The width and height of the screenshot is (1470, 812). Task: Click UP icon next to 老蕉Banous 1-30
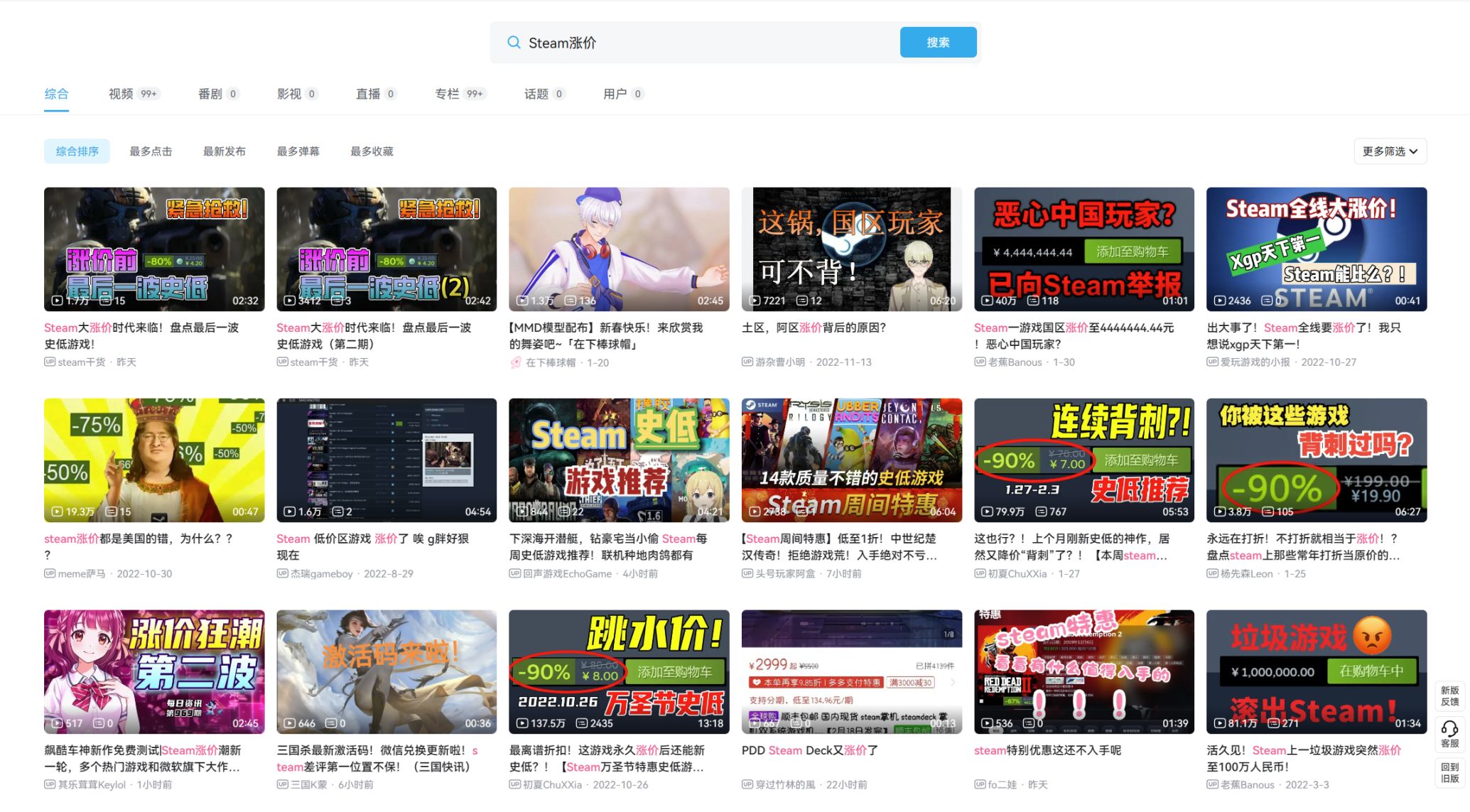(980, 362)
